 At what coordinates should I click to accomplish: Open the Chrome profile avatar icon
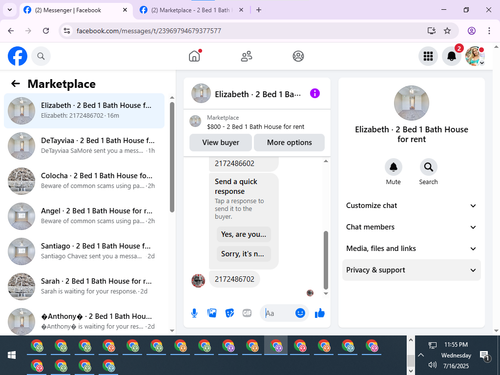(471, 31)
